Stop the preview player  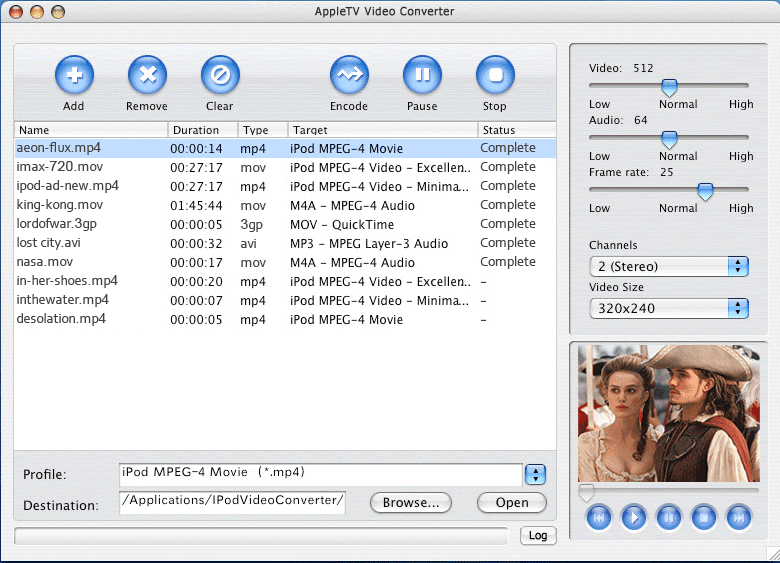pyautogui.click(x=704, y=518)
